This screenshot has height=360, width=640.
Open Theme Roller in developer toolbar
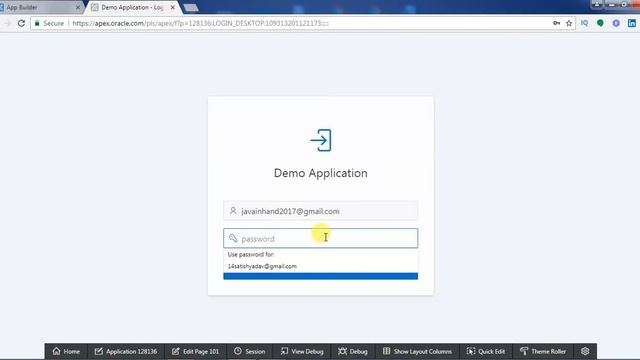543,351
